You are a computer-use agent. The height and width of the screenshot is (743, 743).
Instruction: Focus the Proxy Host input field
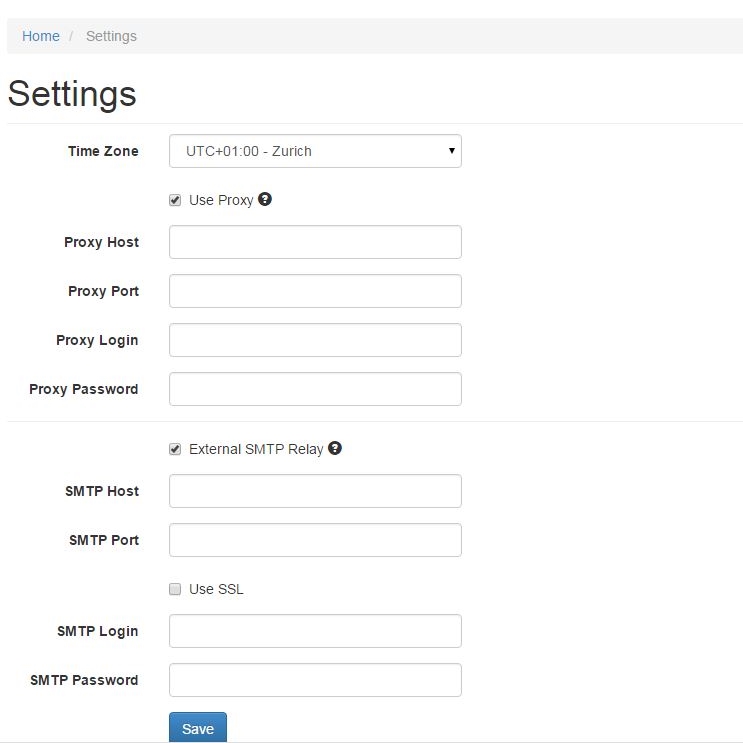tap(315, 242)
